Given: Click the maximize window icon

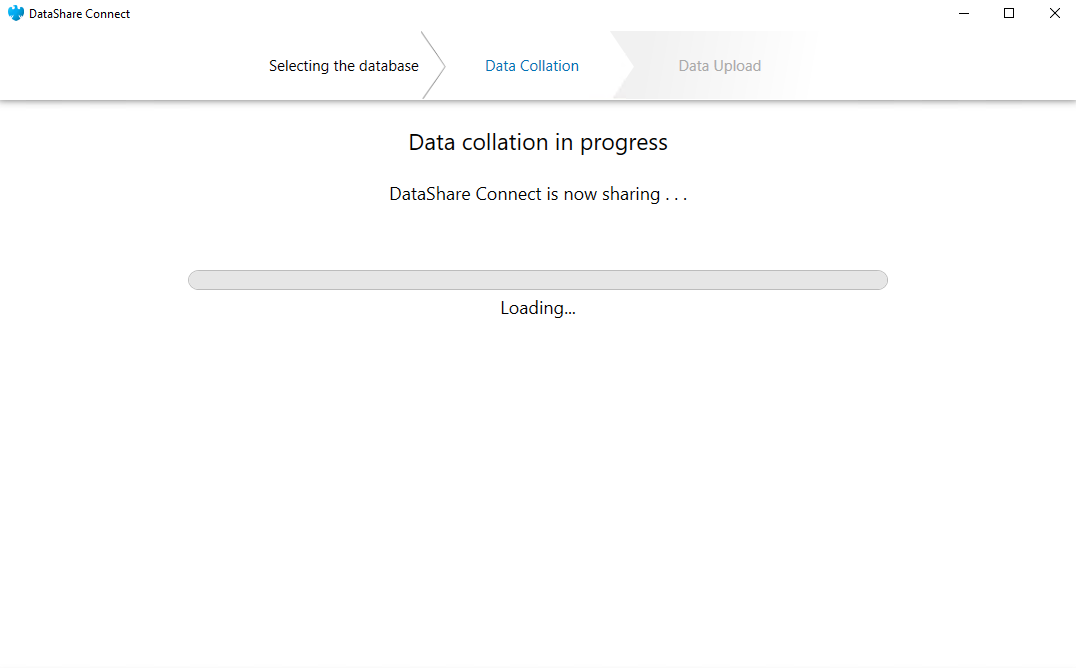Looking at the screenshot, I should 1008,13.
